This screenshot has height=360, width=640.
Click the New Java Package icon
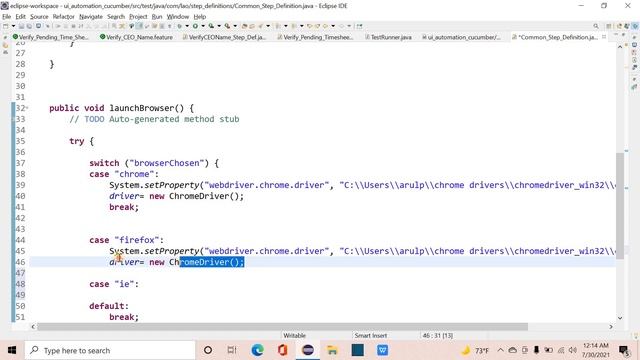pyautogui.click(x=244, y=26)
